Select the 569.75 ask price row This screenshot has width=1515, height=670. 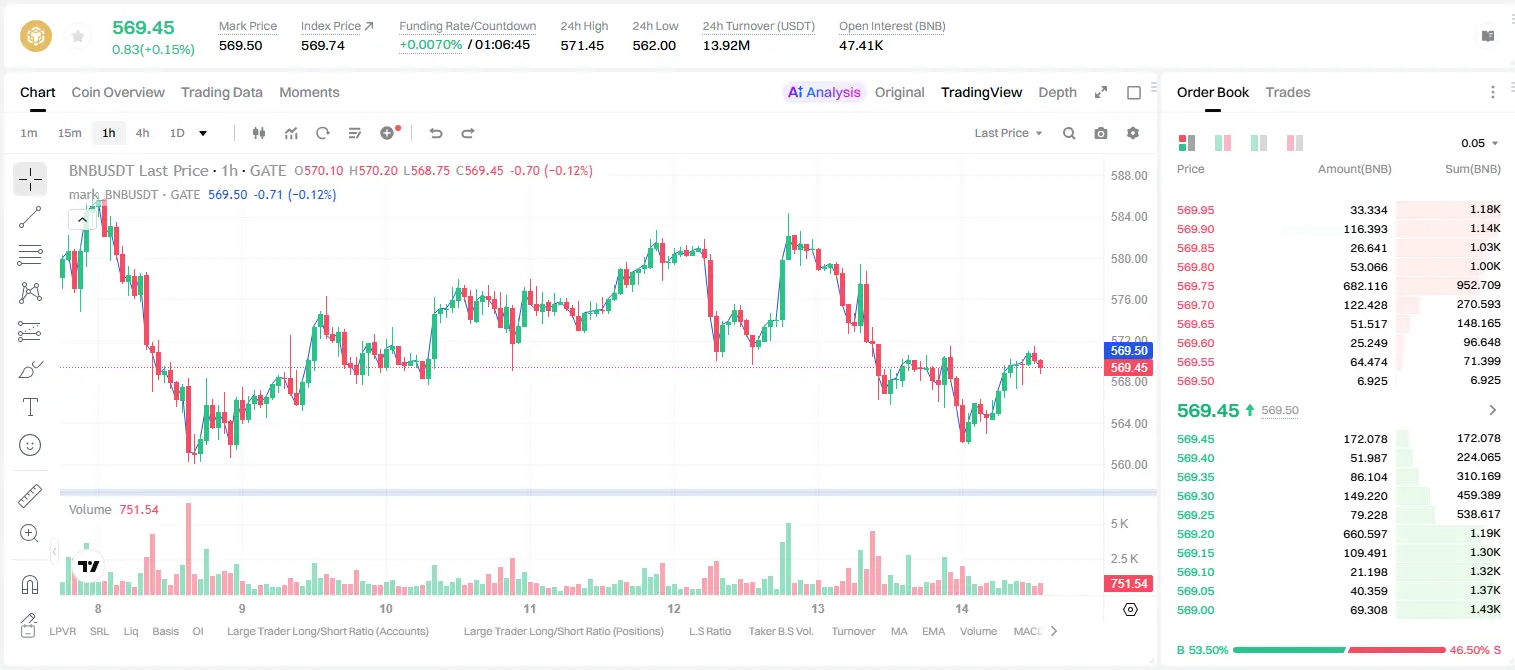(x=1339, y=286)
